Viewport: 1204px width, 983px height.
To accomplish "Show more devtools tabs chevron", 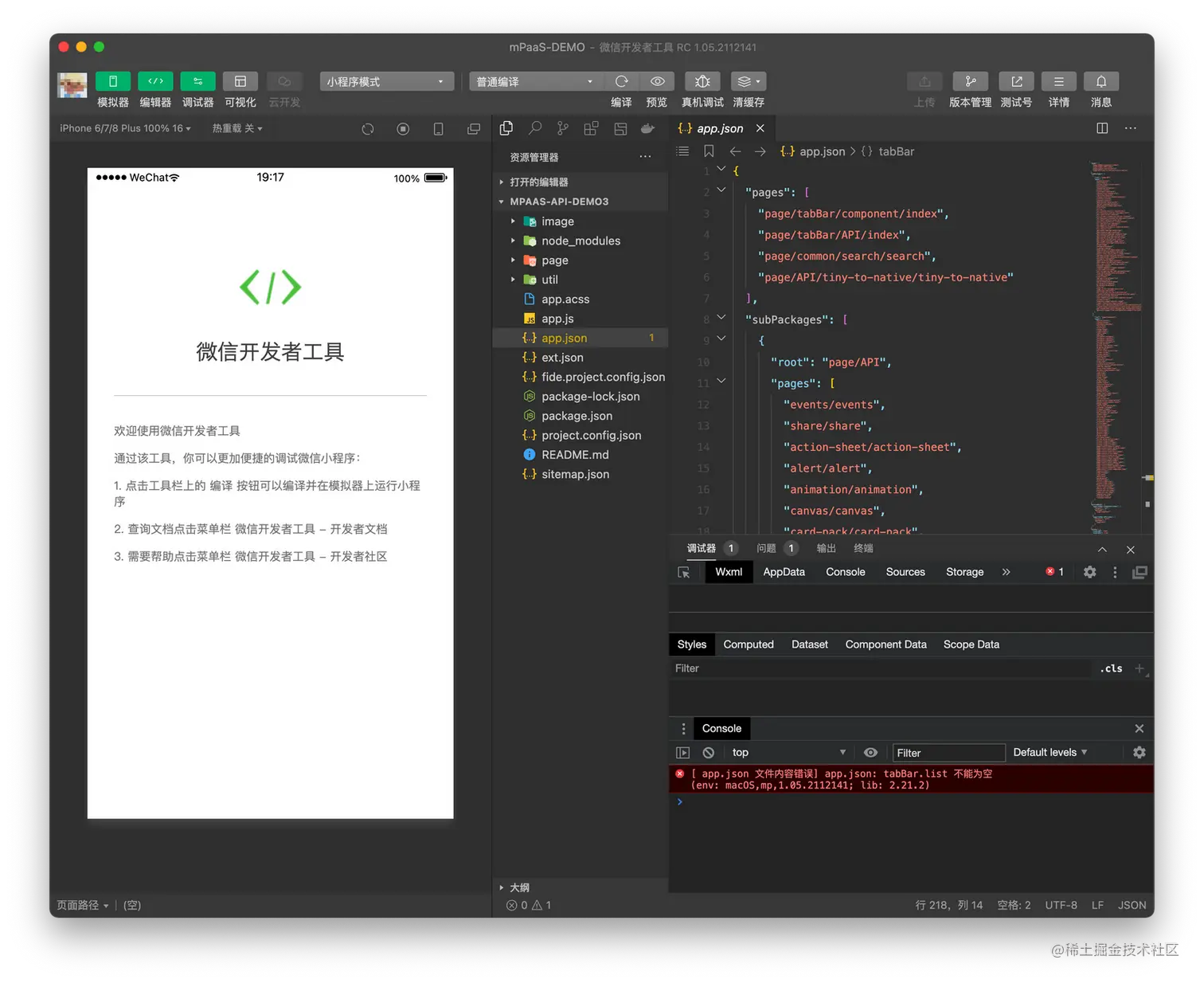I will tap(1006, 572).
